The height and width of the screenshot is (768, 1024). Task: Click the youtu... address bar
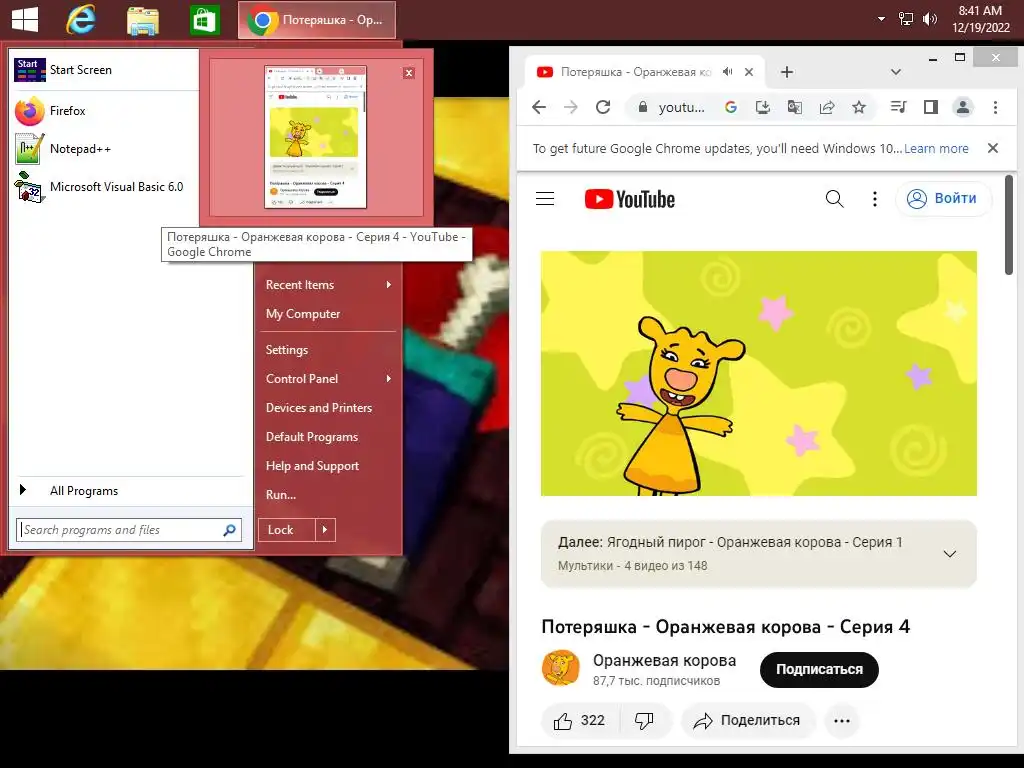click(x=681, y=108)
